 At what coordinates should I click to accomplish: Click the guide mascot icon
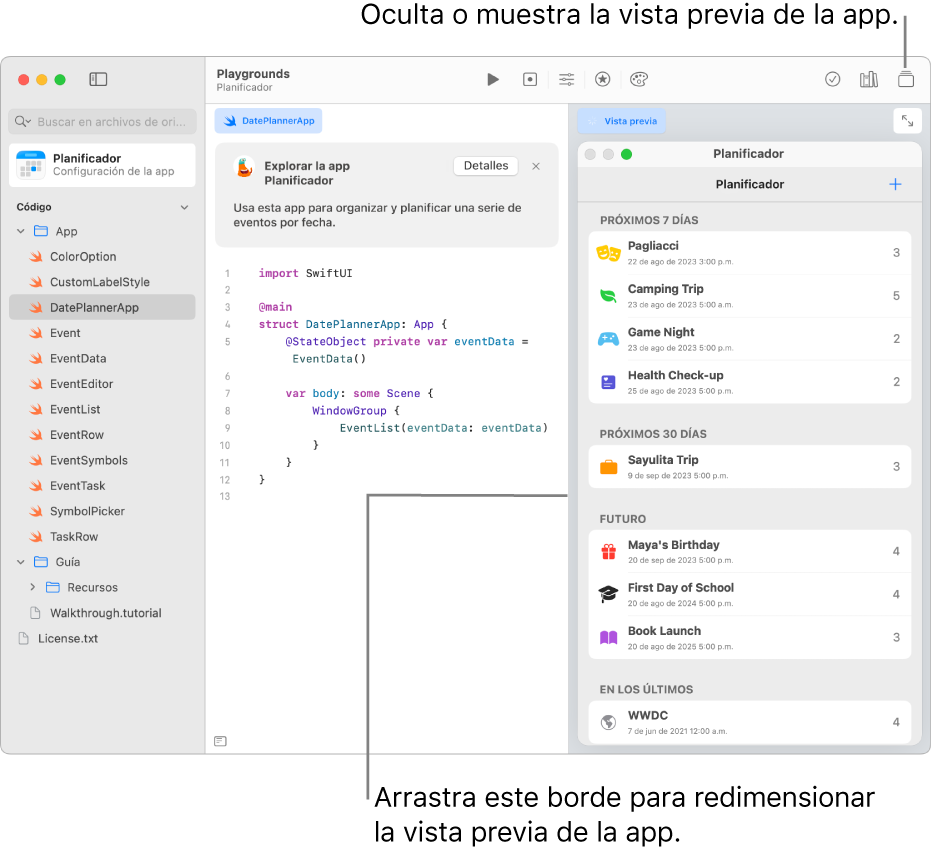tap(245, 167)
